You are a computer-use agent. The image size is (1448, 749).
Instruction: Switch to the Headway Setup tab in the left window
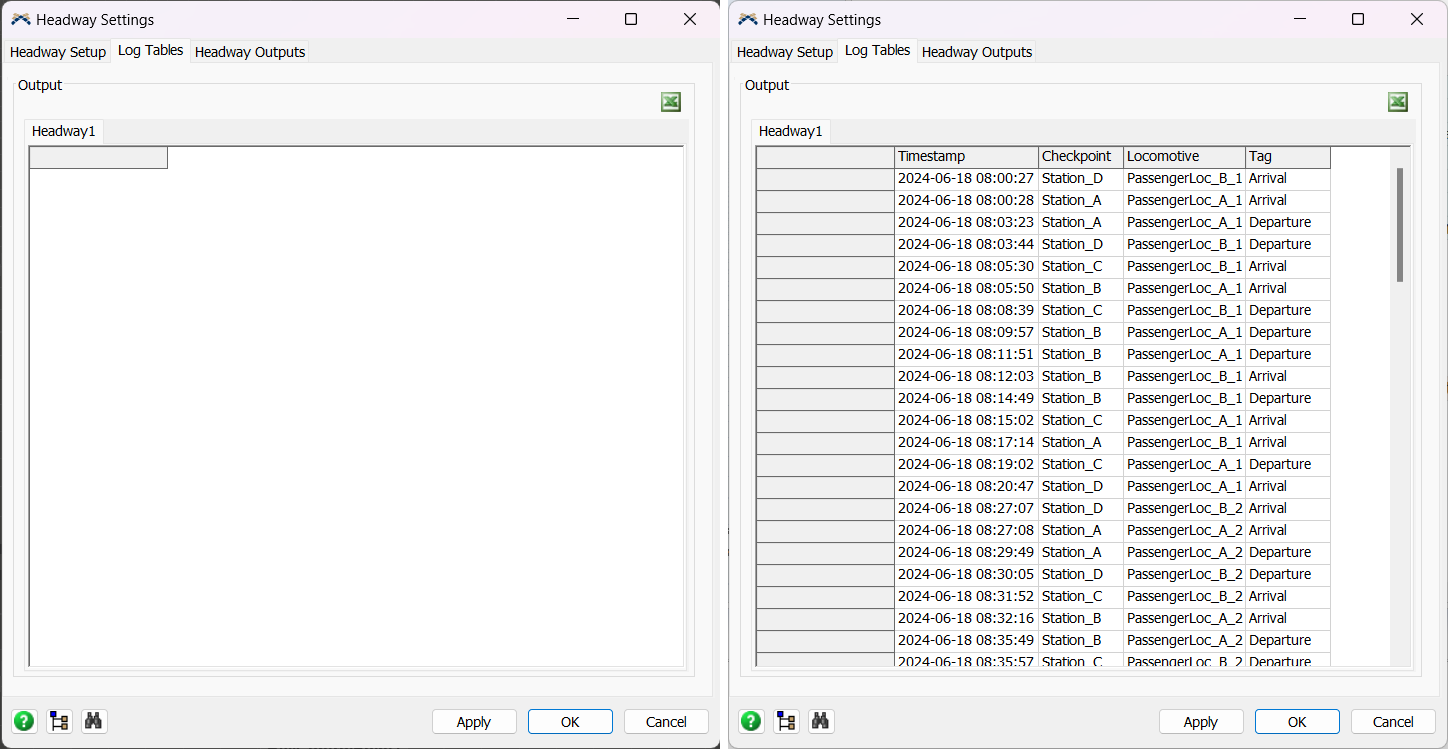pos(58,52)
